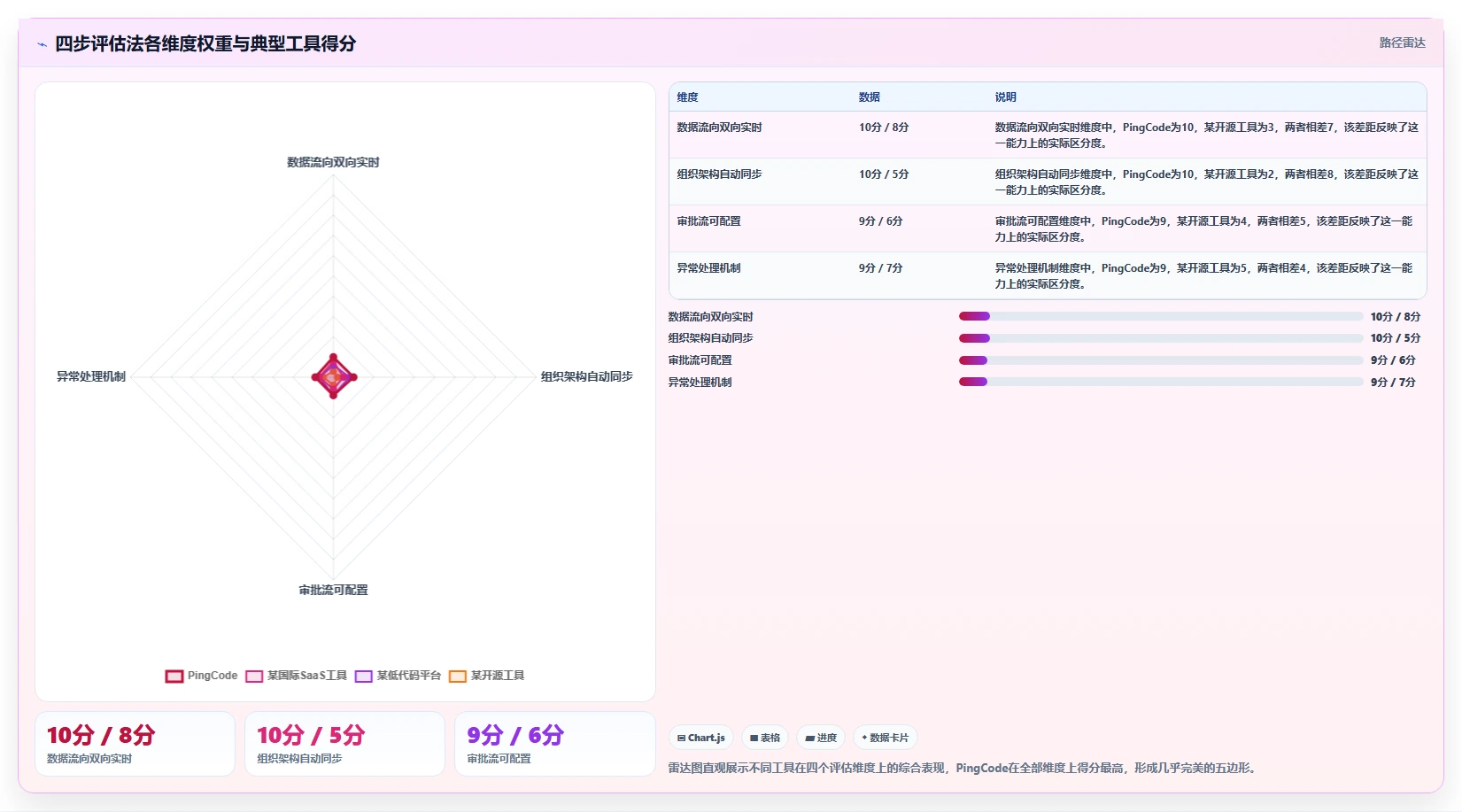Select the 数据流向双向实时 table row cell
1462x812 pixels.
coord(720,128)
